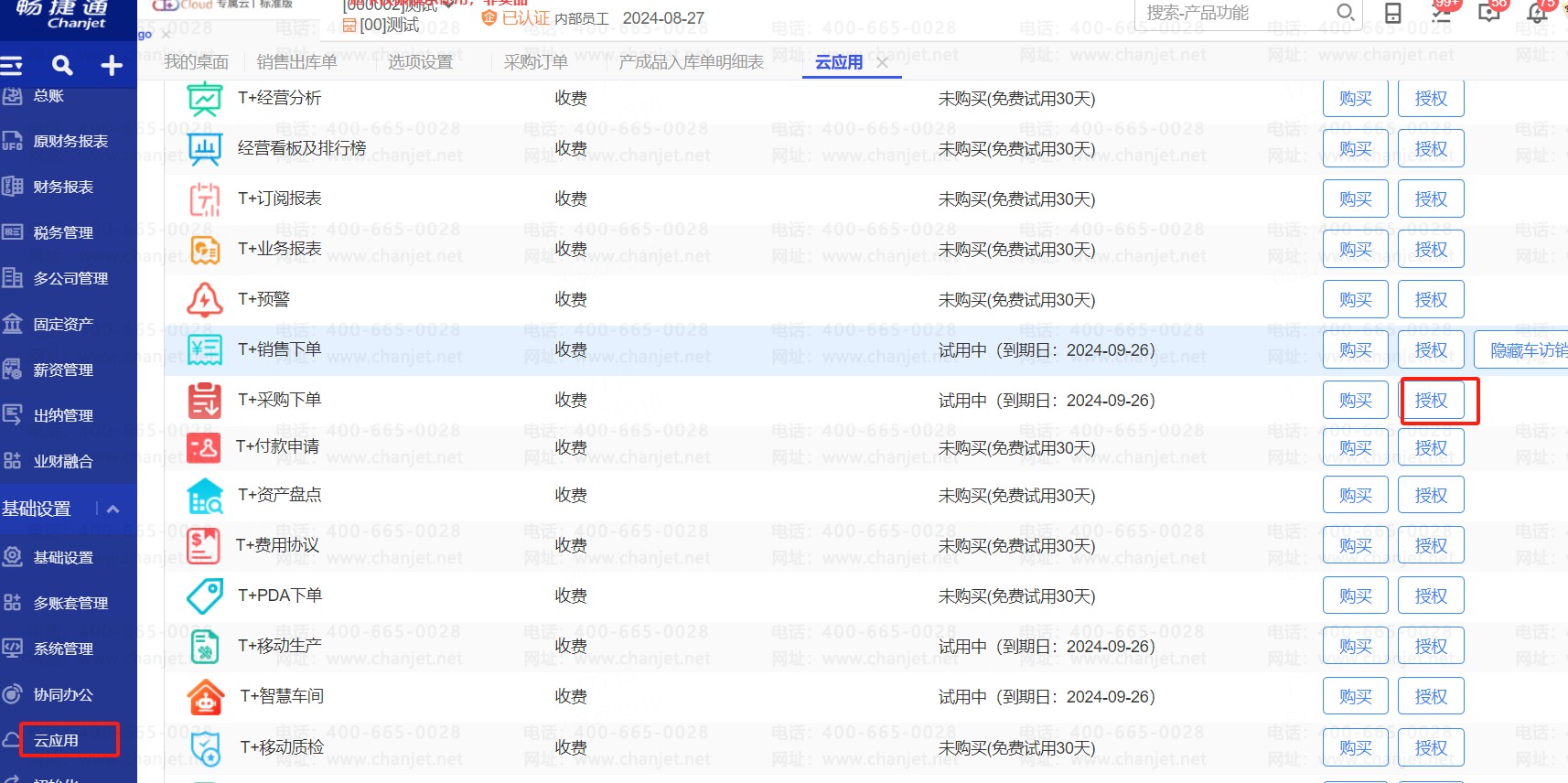Switch to the 选项设置 tab

(x=421, y=62)
